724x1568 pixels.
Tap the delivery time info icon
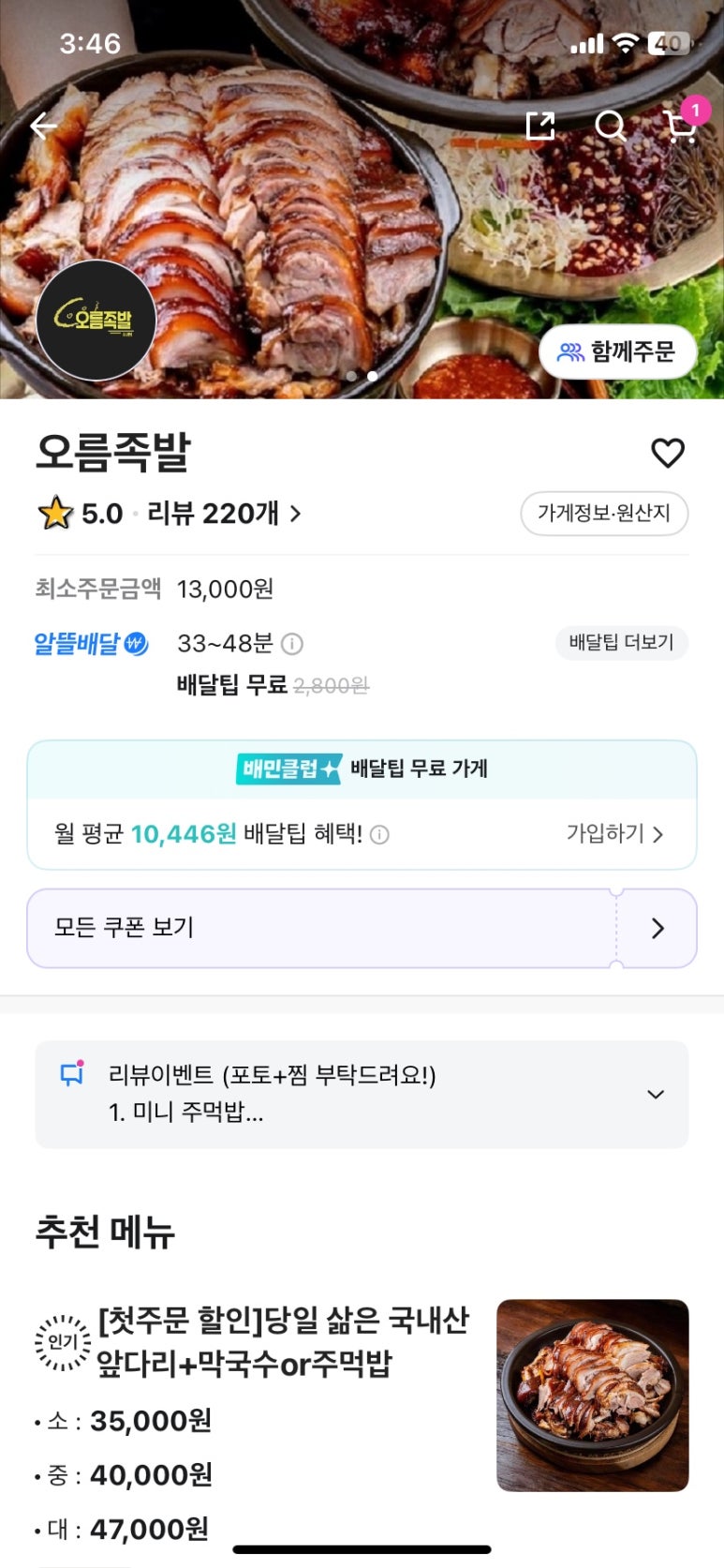point(292,644)
